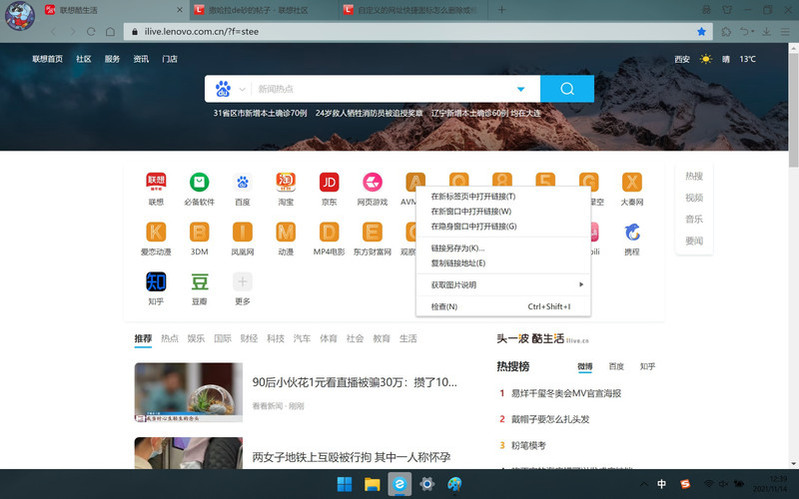Expand the search engine dropdown arrow
Screen dimensions: 799x499
(x=520, y=89)
